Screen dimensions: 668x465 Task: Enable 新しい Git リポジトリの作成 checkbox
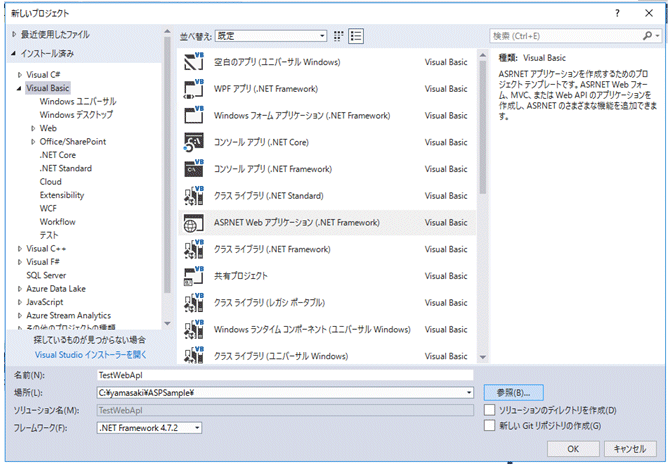pyautogui.click(x=490, y=425)
